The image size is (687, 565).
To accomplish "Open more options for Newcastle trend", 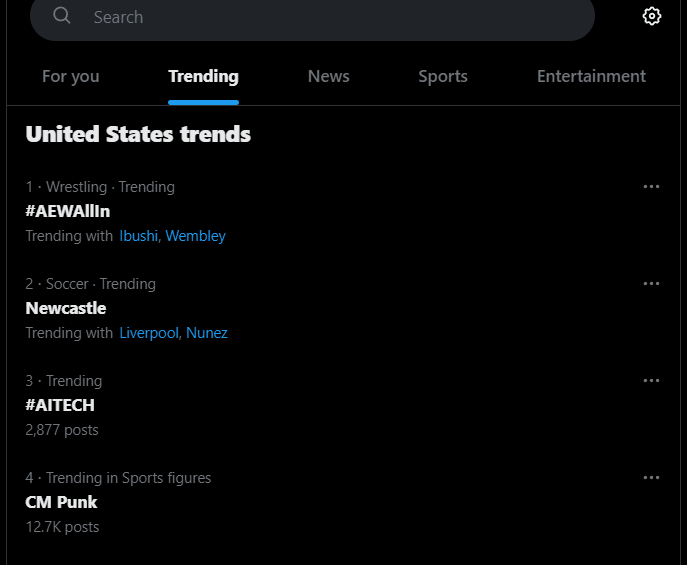I will click(x=651, y=284).
